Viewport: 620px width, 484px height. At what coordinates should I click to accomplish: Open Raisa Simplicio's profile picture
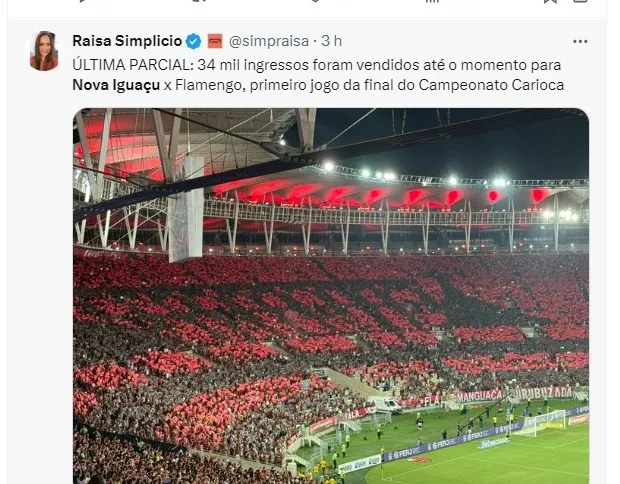point(43,51)
